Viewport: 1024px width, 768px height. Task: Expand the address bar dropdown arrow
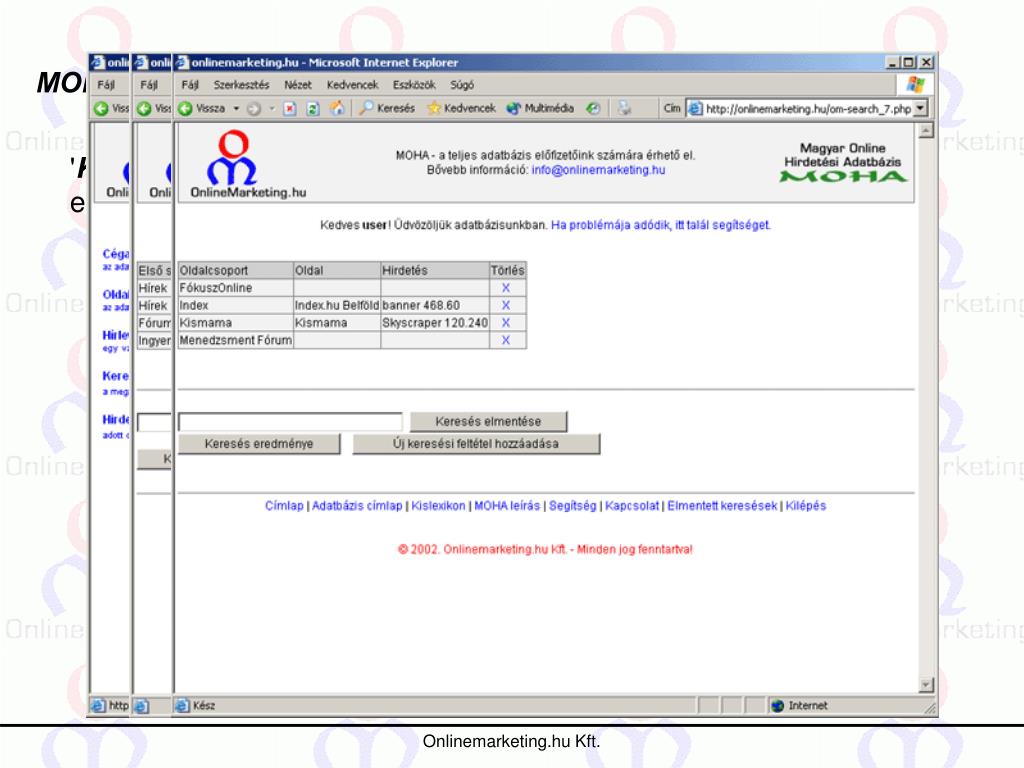pos(921,108)
